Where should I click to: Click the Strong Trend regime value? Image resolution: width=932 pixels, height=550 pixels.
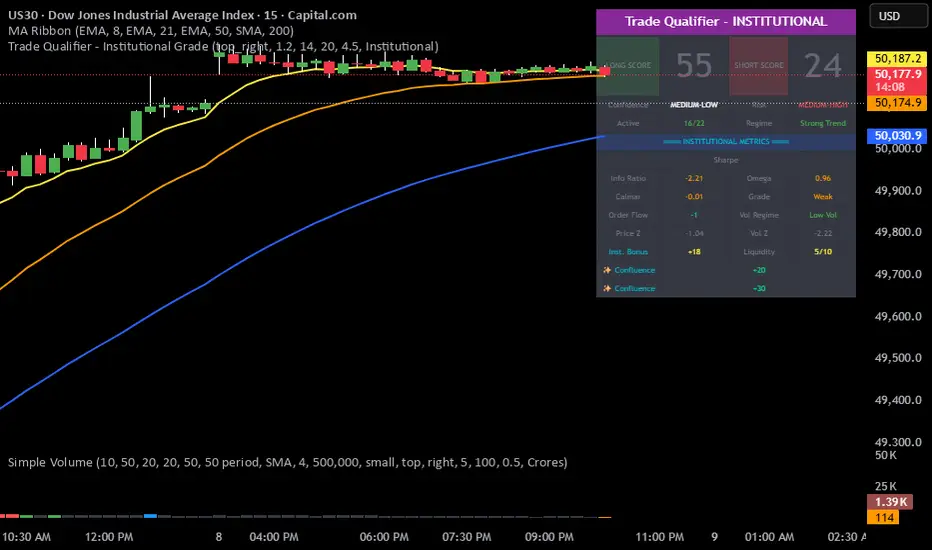(x=823, y=123)
